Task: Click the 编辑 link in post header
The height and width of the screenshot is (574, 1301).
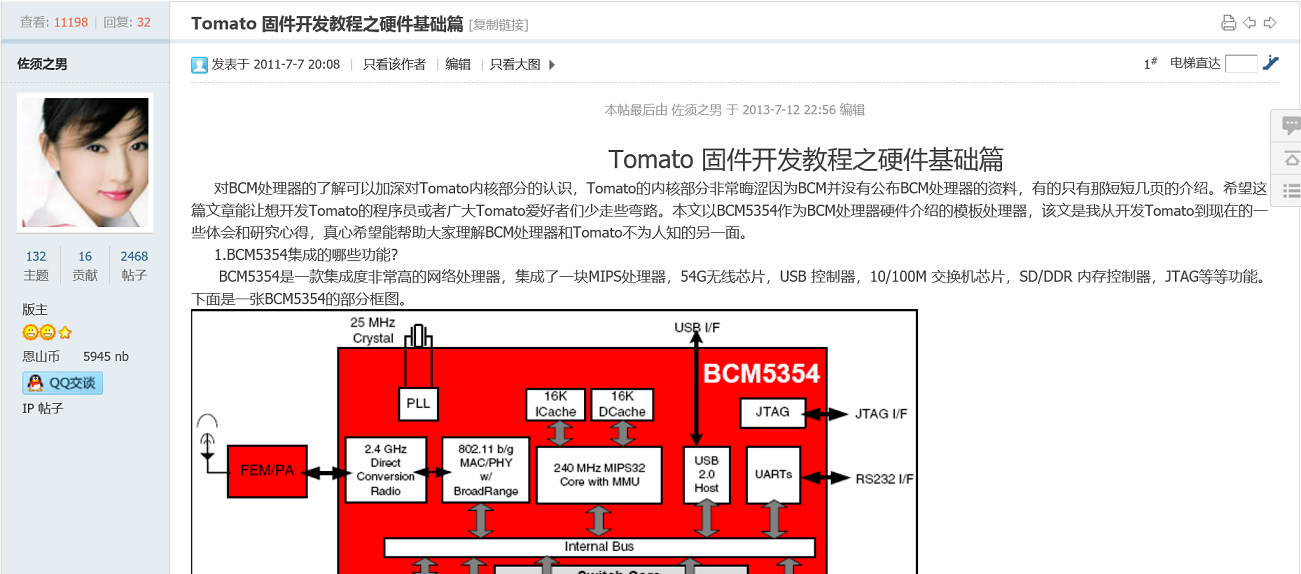Action: coord(458,64)
